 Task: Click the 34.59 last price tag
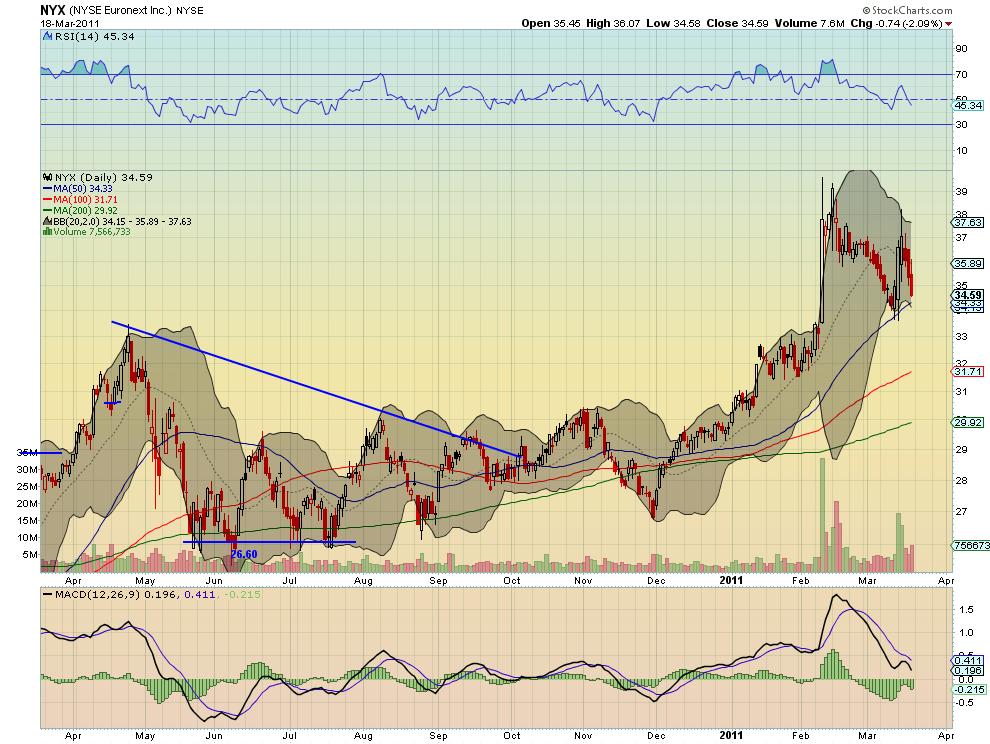click(968, 295)
